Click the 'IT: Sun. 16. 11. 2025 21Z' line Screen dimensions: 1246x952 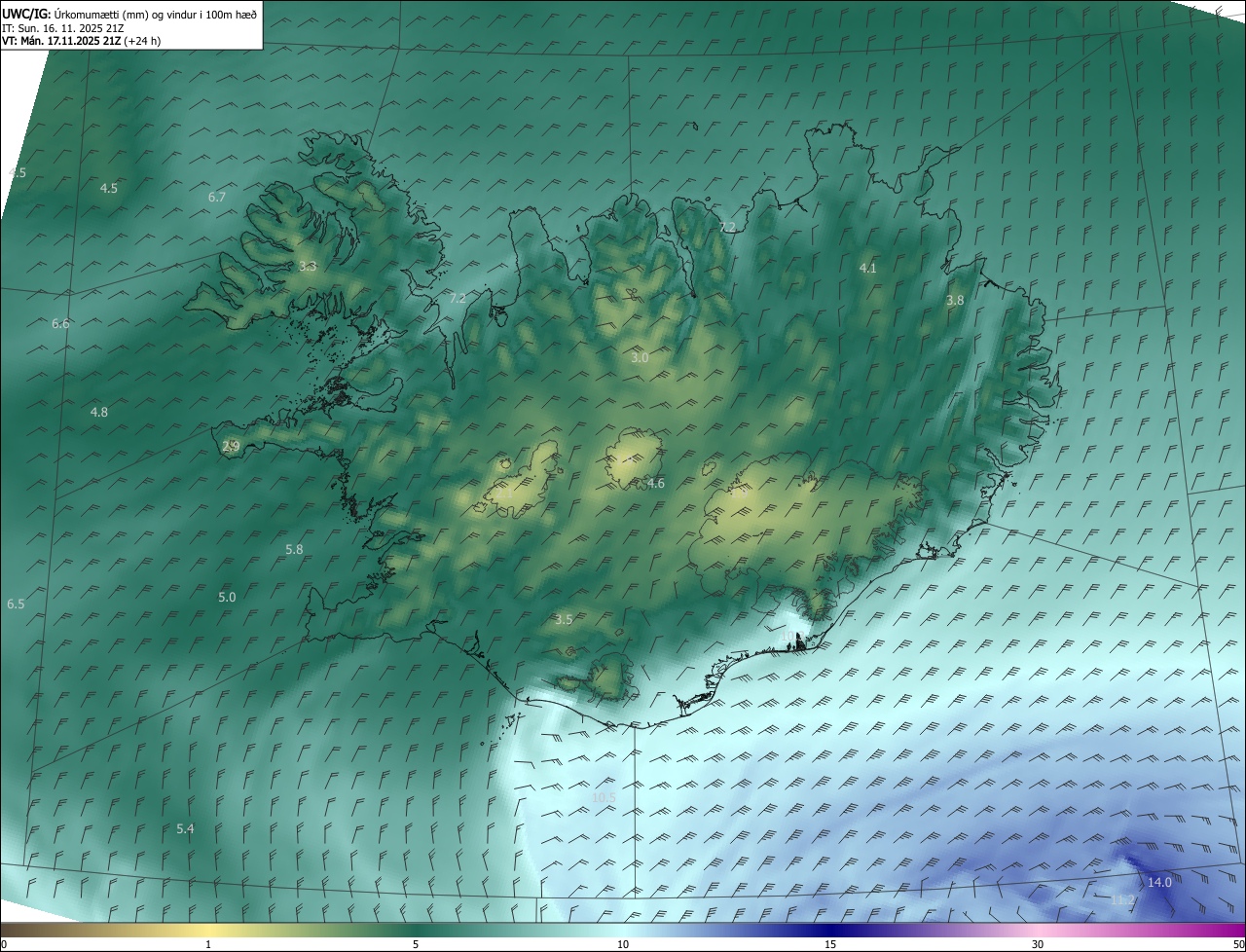62,27
